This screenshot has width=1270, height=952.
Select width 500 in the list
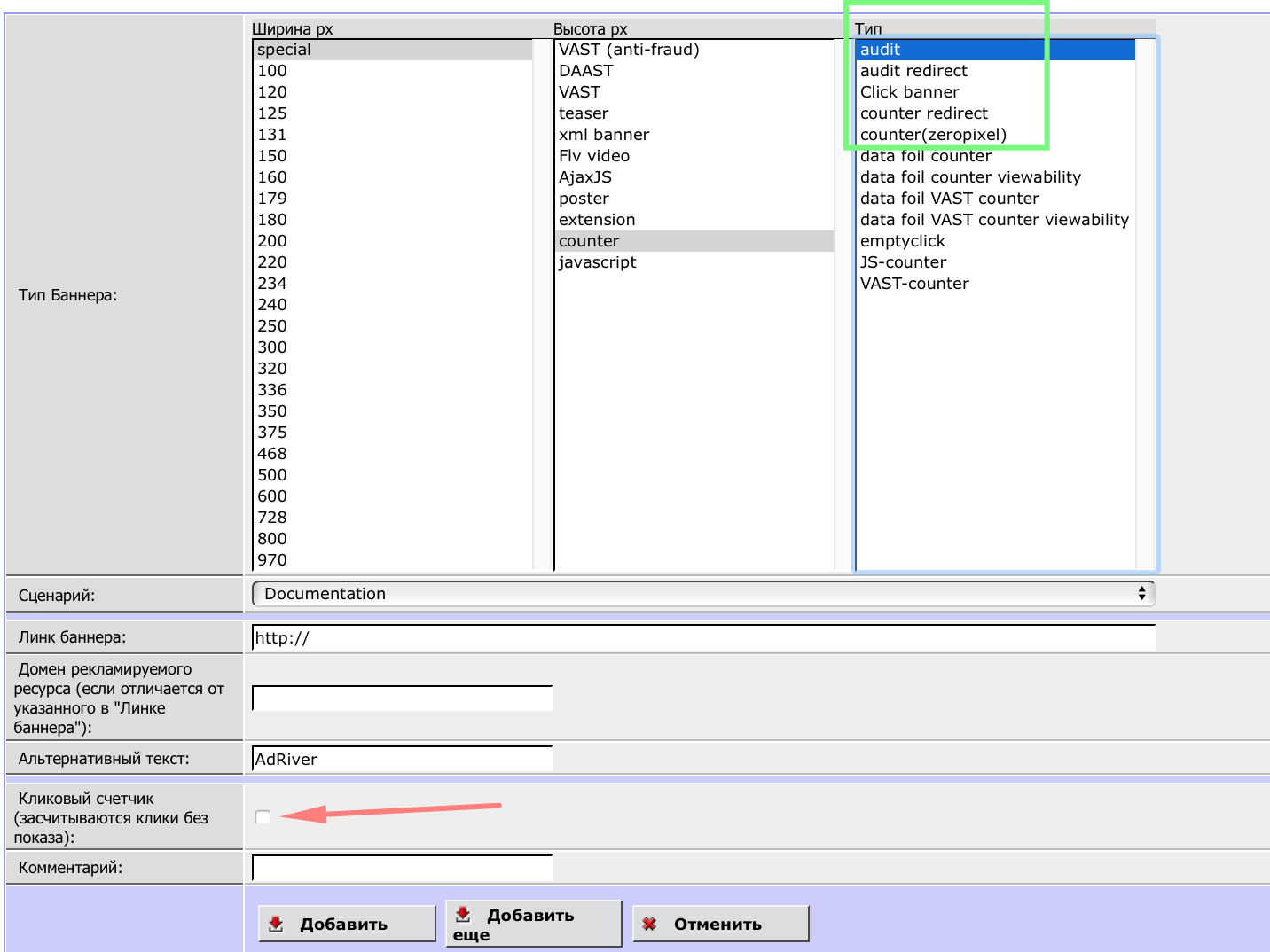(x=392, y=475)
